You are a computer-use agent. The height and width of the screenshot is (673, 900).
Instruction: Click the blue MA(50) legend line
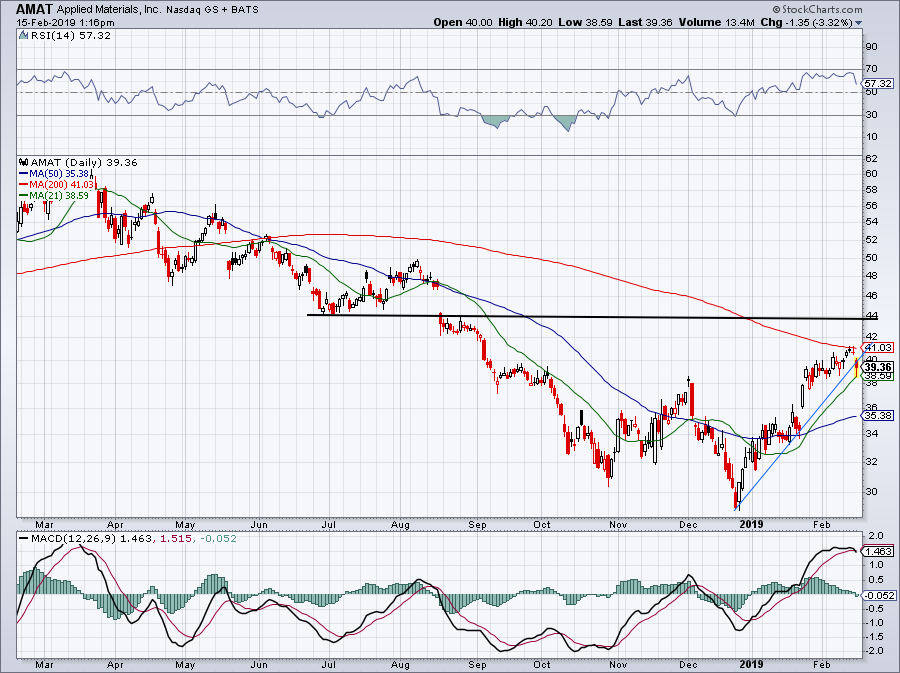point(23,173)
